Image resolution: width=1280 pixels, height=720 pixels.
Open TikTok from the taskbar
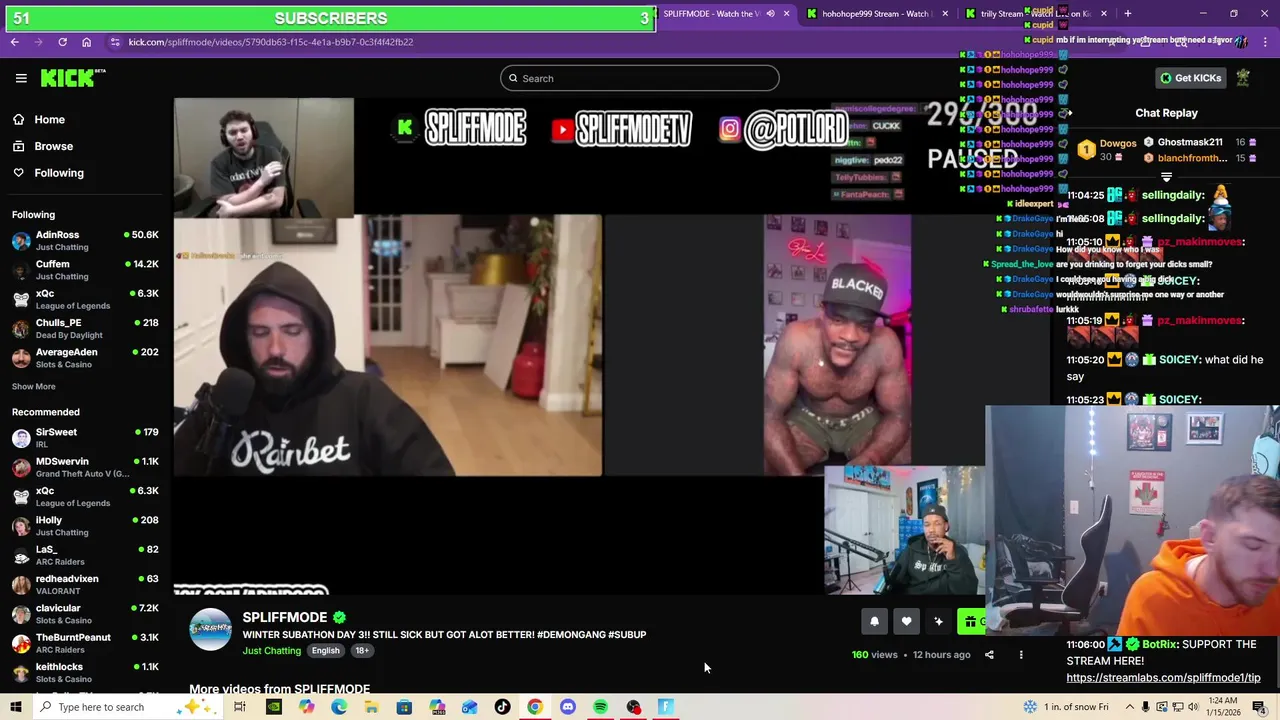tap(502, 707)
